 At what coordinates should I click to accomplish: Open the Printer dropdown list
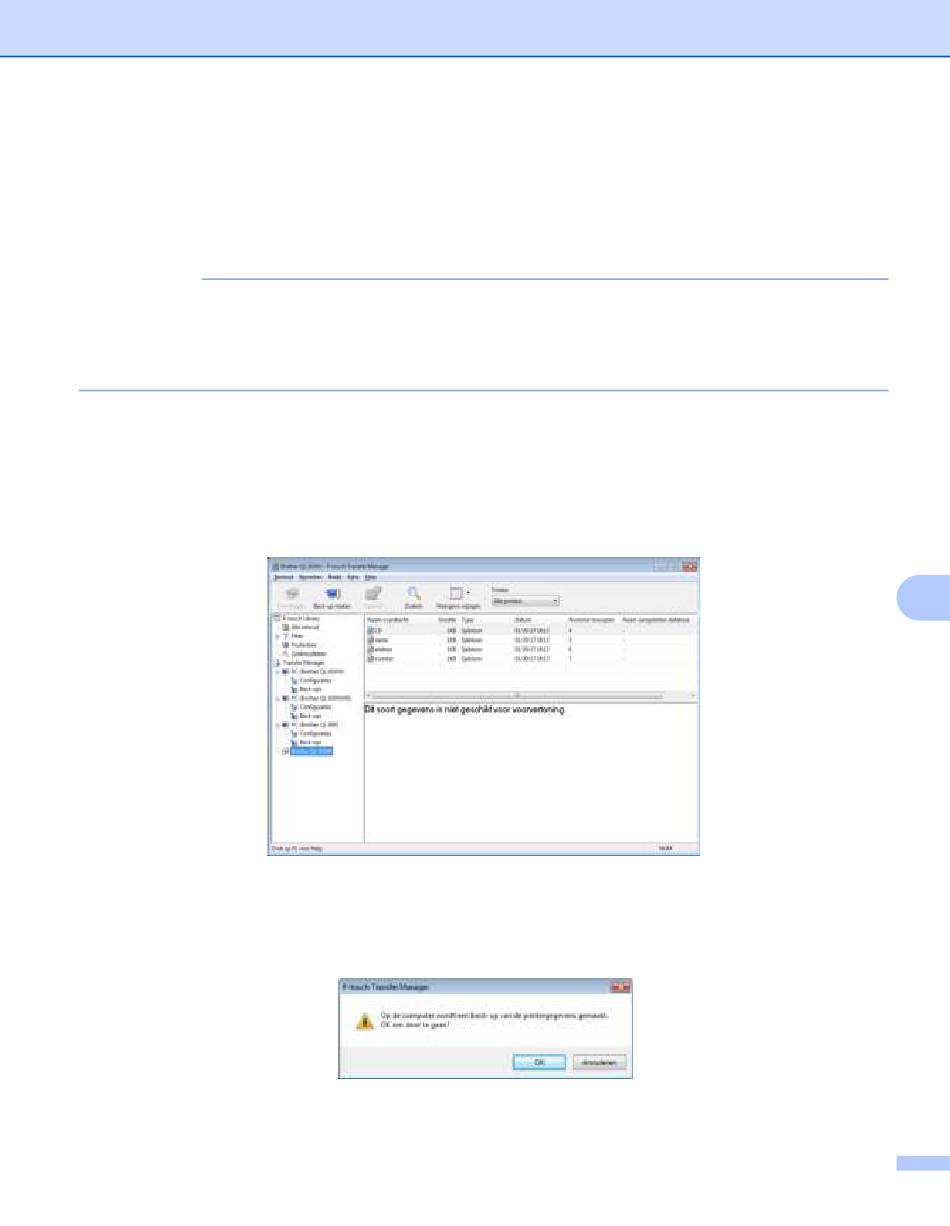(x=526, y=601)
